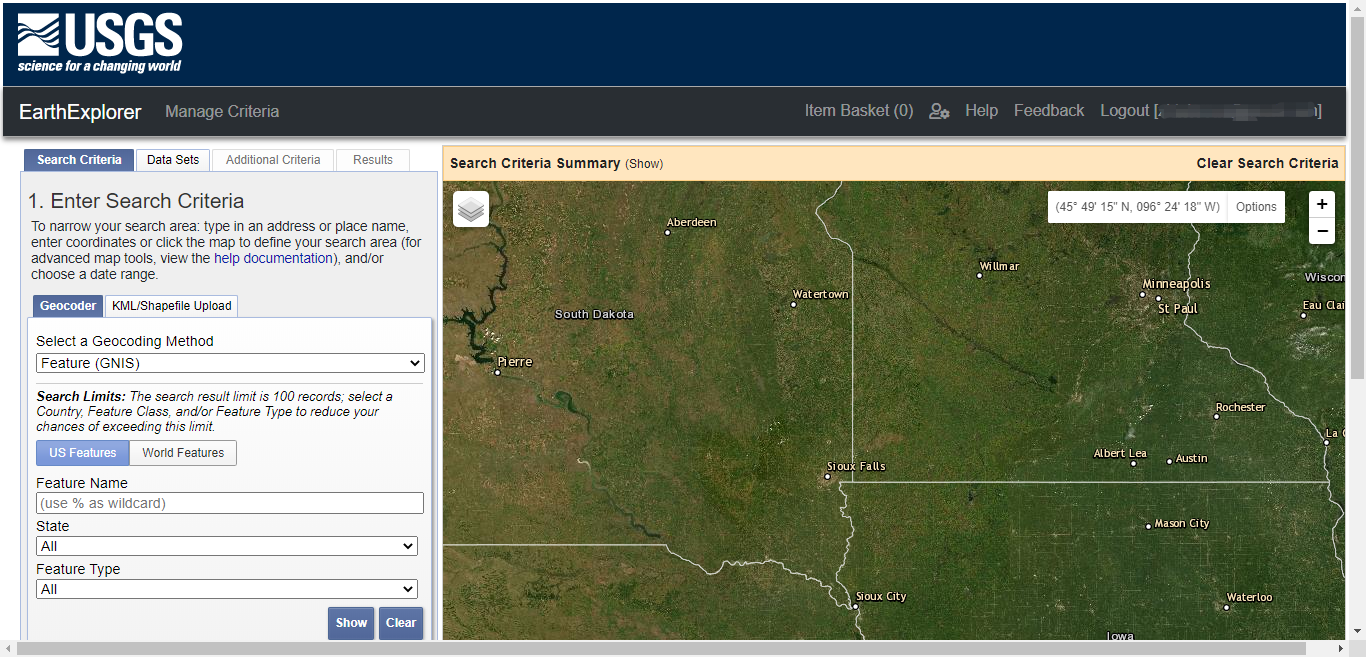Show the Search Criteria Summary
1366x657 pixels.
click(644, 164)
